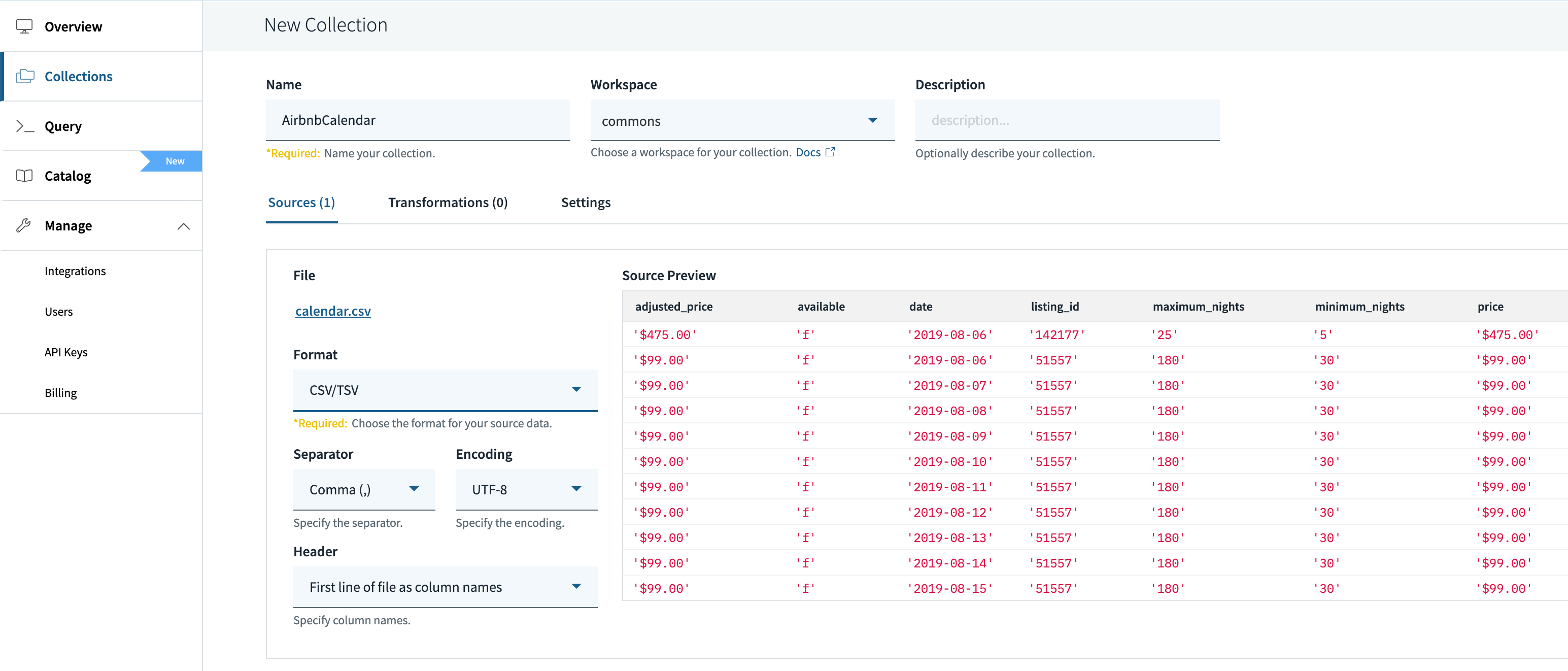The width and height of the screenshot is (1568, 671).
Task: Open the calendar.csv file link
Action: coord(332,311)
